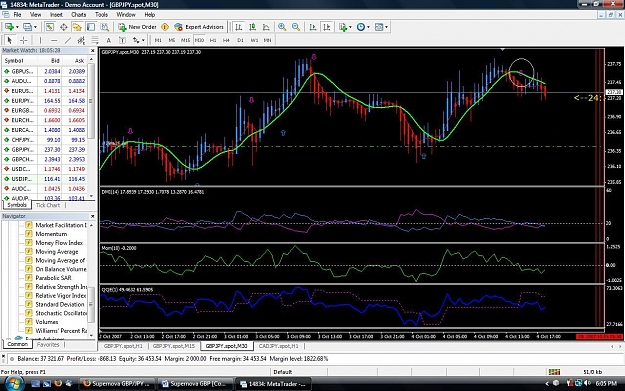Switch to Supernova GBP/JPY taskbar window
The height and width of the screenshot is (391, 625).
[x=117, y=384]
